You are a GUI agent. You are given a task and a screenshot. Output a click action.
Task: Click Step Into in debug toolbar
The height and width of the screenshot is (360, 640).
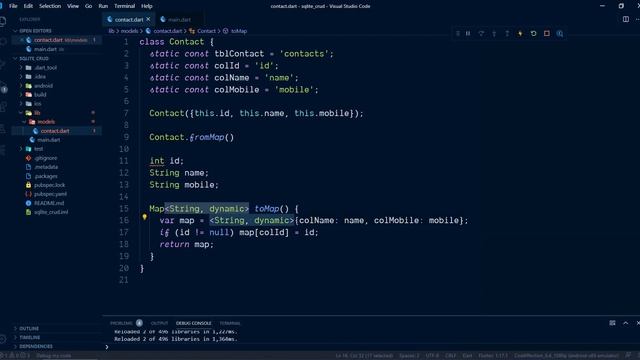click(494, 33)
